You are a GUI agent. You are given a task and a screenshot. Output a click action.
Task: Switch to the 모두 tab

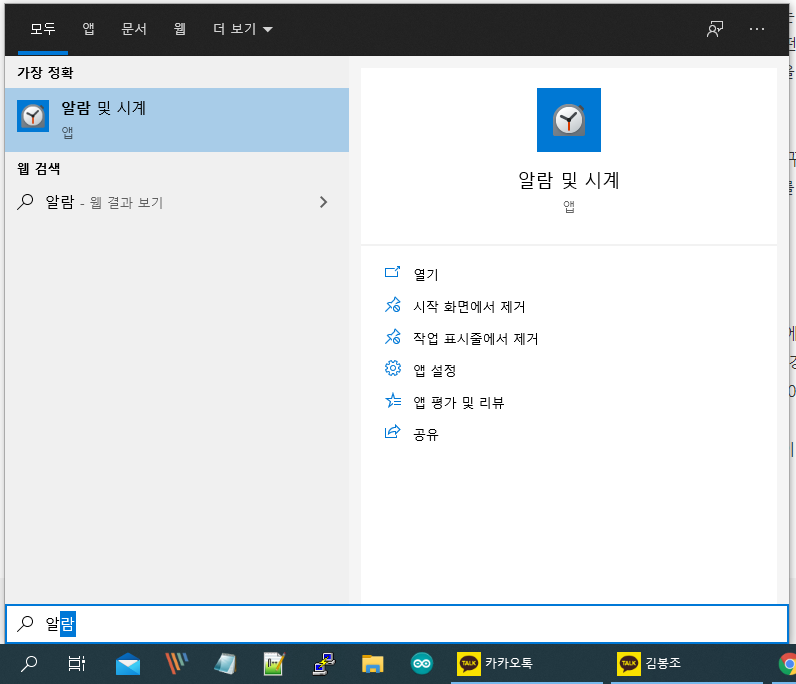(43, 29)
